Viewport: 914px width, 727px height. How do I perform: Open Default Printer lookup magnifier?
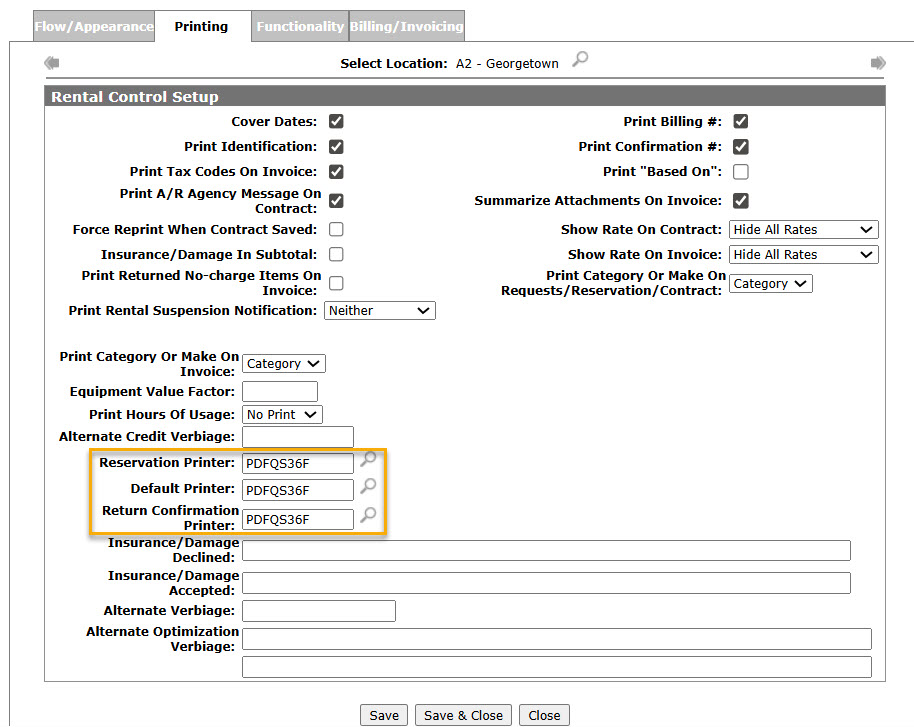click(368, 487)
